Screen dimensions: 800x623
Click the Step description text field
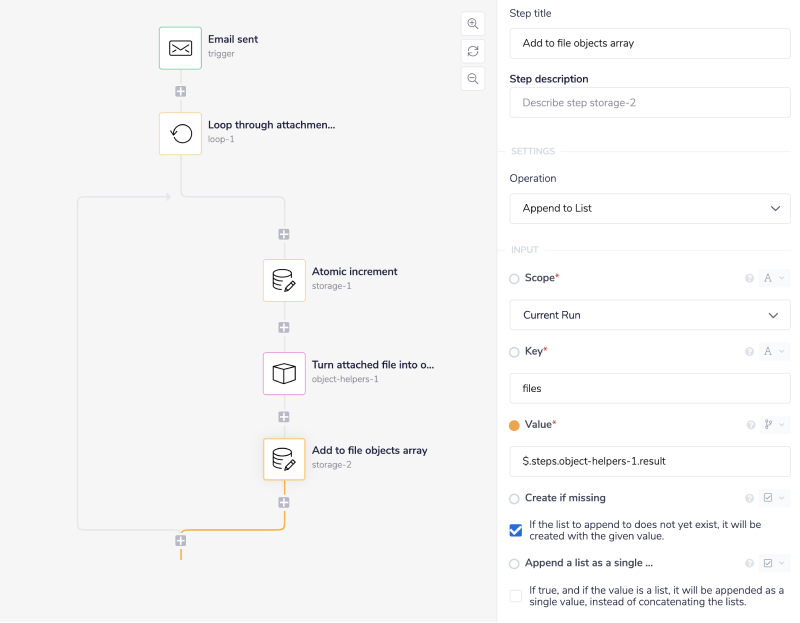(x=650, y=103)
